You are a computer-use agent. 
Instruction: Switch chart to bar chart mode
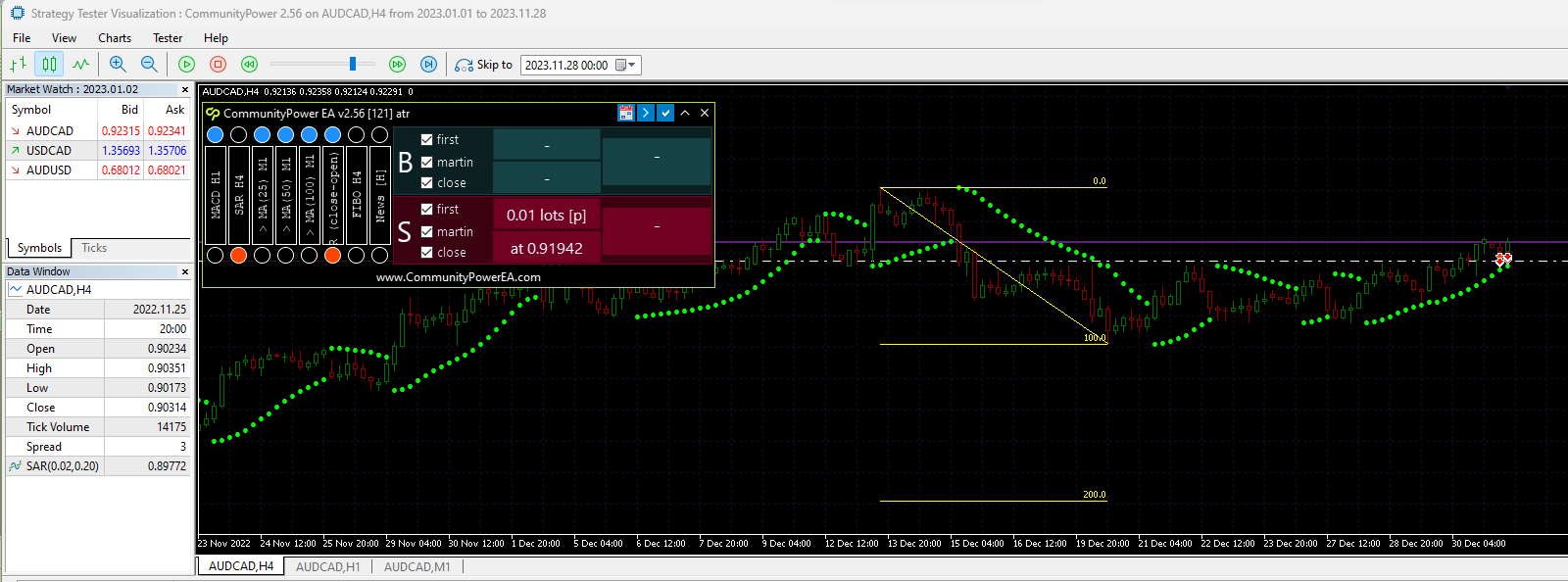point(18,65)
